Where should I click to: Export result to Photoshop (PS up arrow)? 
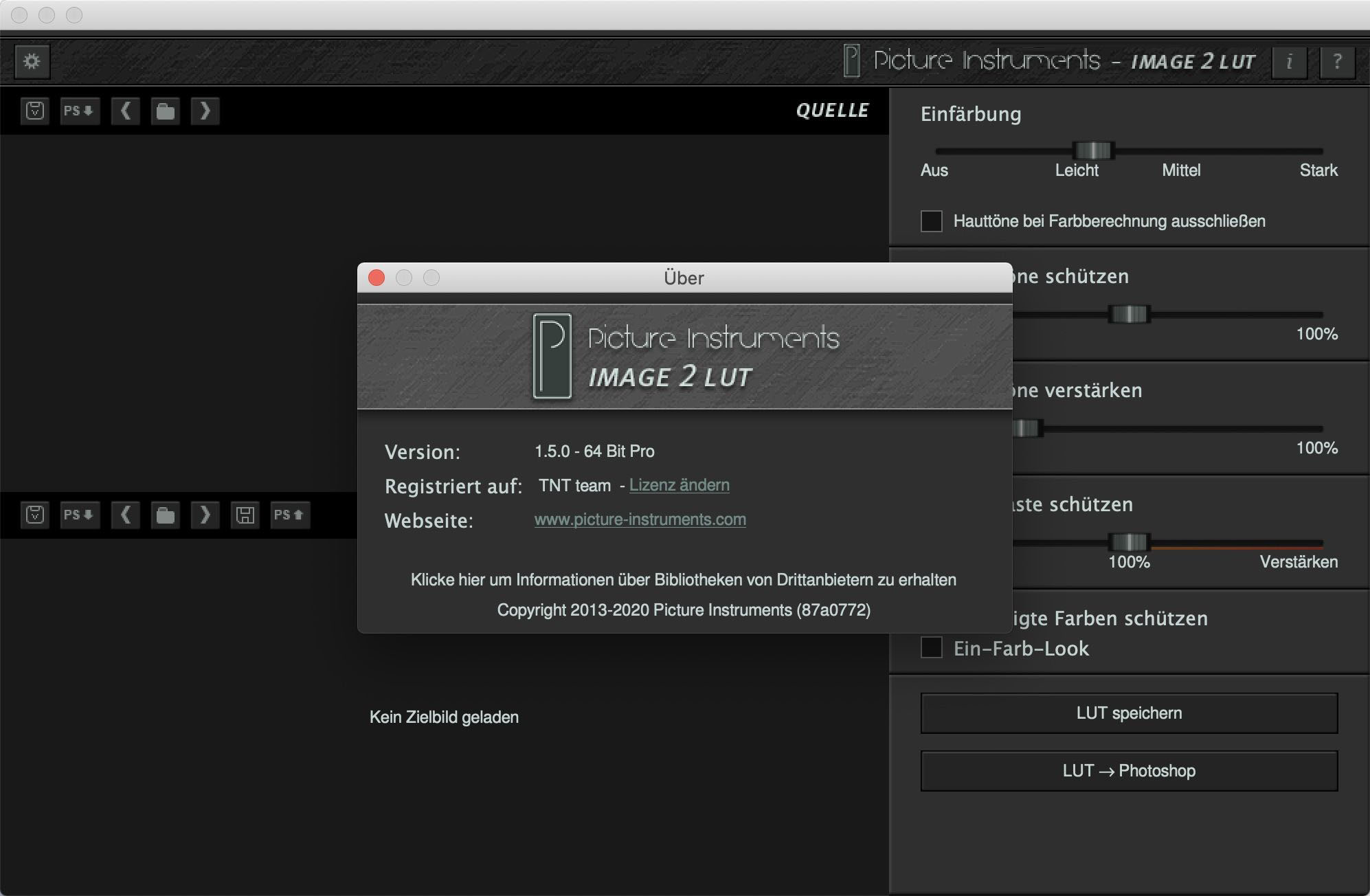click(290, 515)
